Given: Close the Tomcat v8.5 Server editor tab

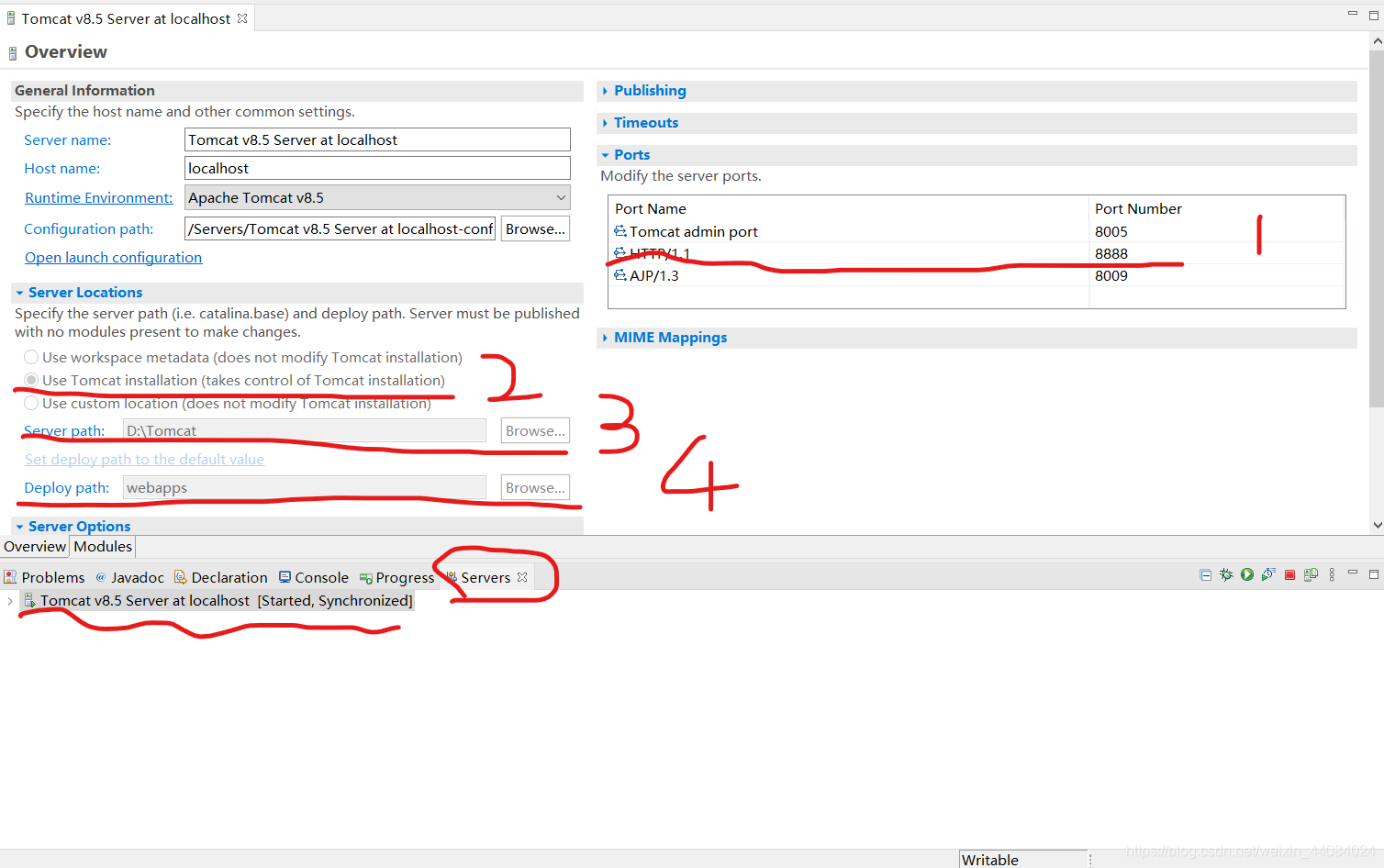Looking at the screenshot, I should [242, 18].
